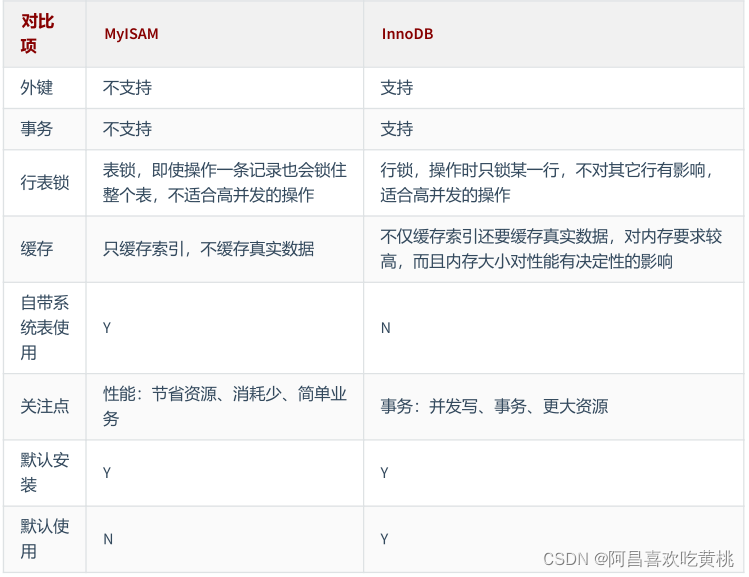Select the '外键' row label
Image resolution: width=749 pixels, height=577 pixels.
tap(36, 88)
